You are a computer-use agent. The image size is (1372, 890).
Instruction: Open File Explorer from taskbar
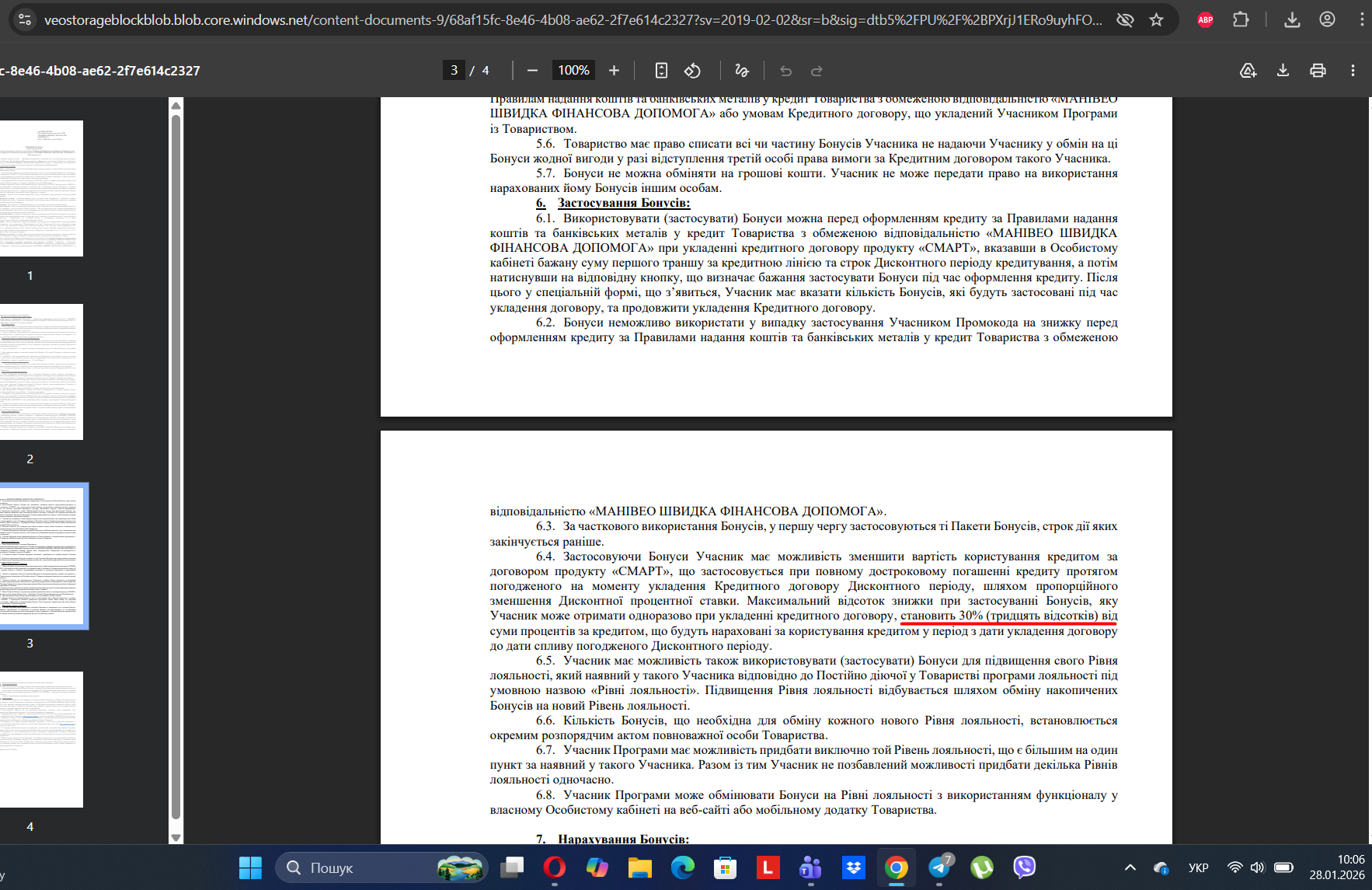(x=639, y=867)
